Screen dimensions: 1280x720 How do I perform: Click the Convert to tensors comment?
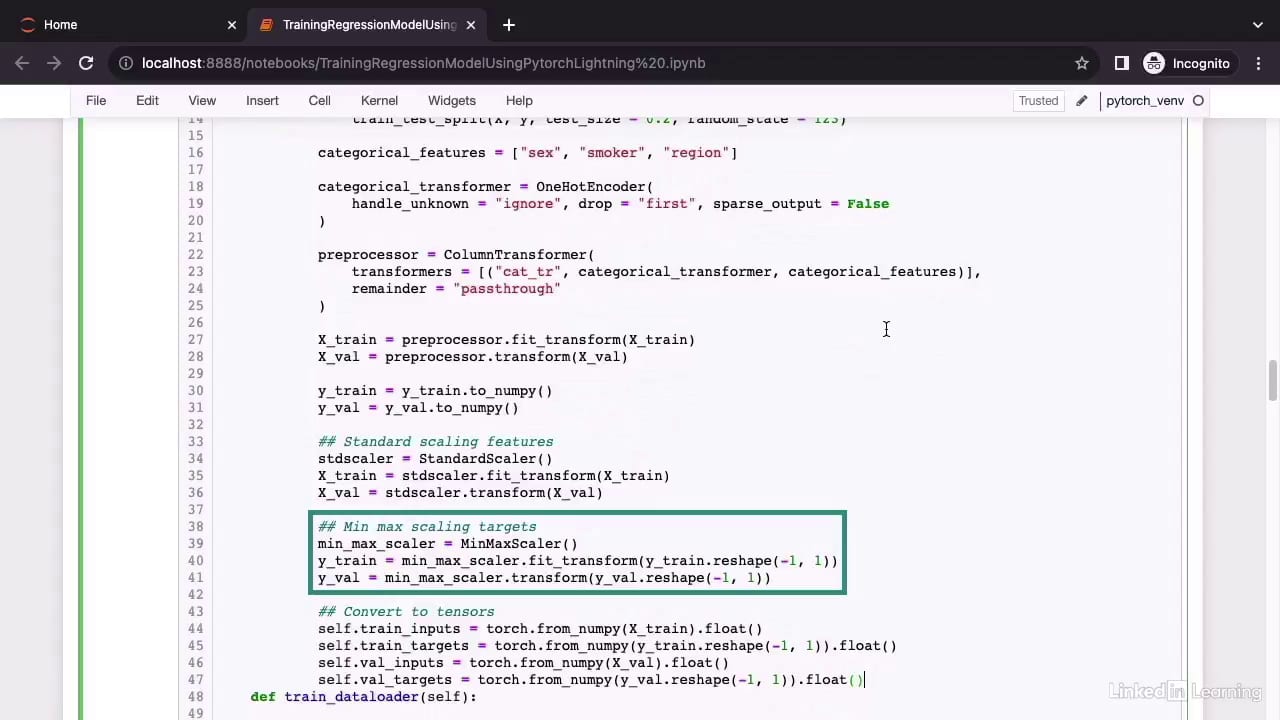pyautogui.click(x=406, y=612)
